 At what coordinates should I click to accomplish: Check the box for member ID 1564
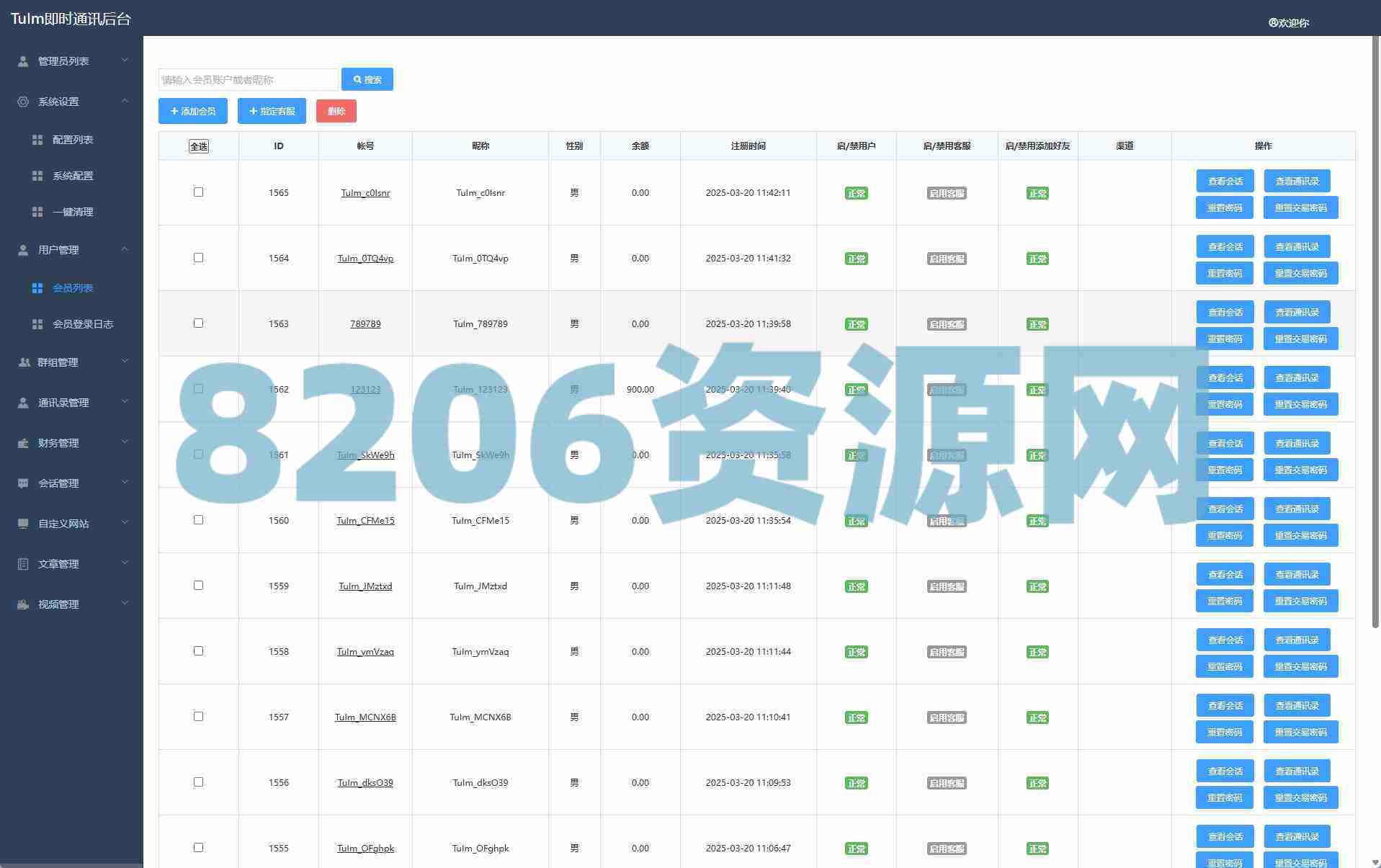click(x=198, y=258)
